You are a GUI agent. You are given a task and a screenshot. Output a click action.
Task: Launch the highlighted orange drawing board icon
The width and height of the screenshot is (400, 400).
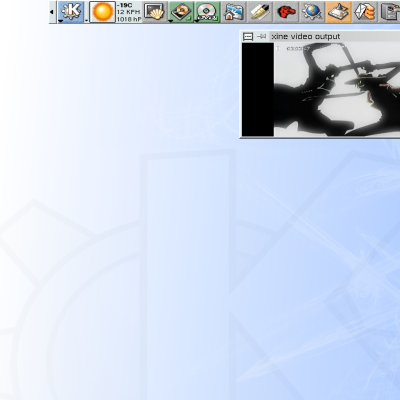[339, 12]
